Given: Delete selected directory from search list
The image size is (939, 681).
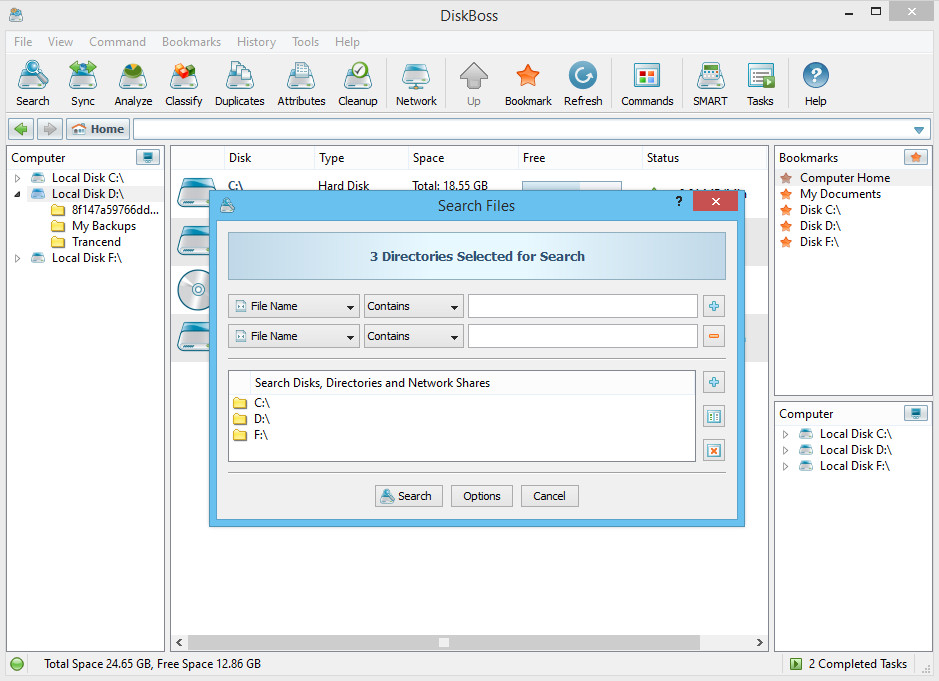Looking at the screenshot, I should tap(714, 450).
